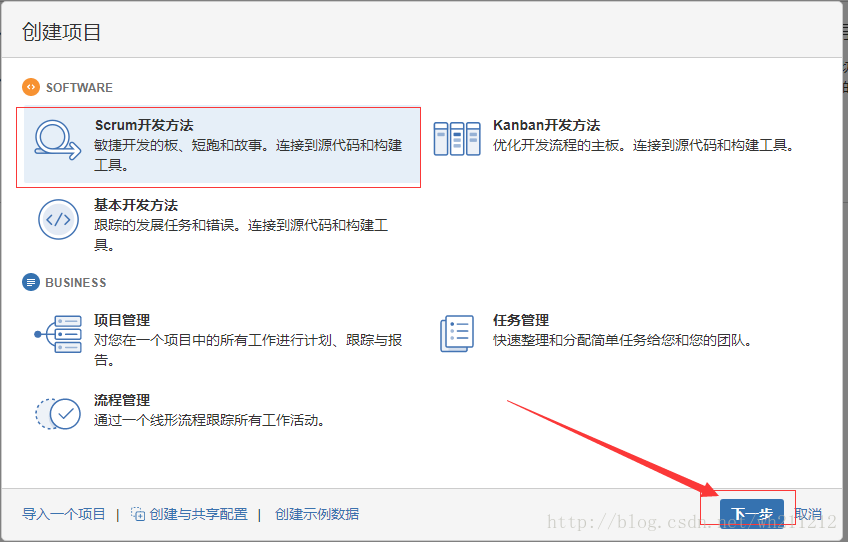Click the basic development code brackets icon
Viewport: 848px width, 542px height.
point(58,220)
